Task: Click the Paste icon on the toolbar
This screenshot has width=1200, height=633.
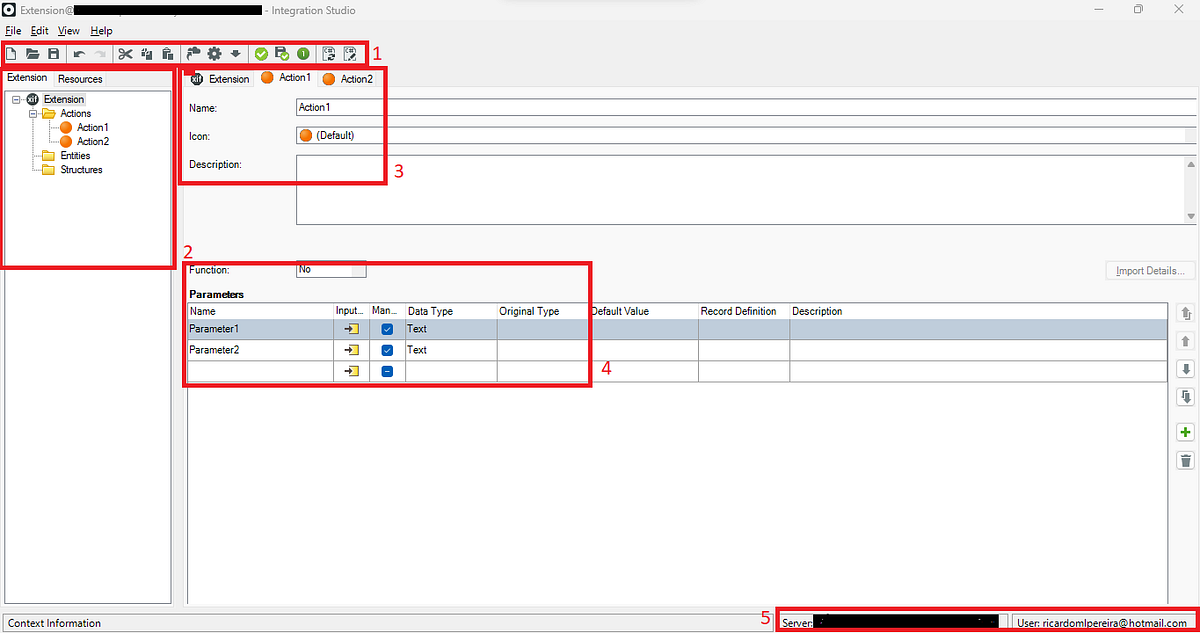Action: (167, 53)
